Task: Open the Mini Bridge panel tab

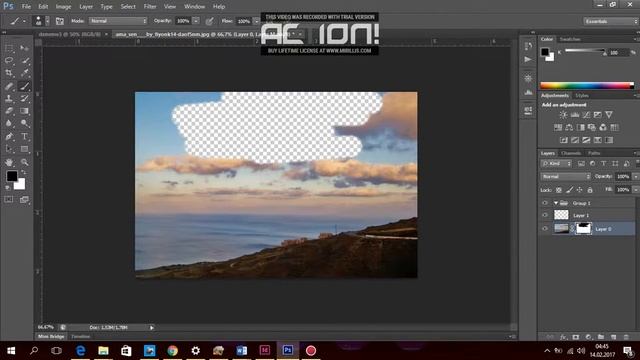Action: point(51,337)
